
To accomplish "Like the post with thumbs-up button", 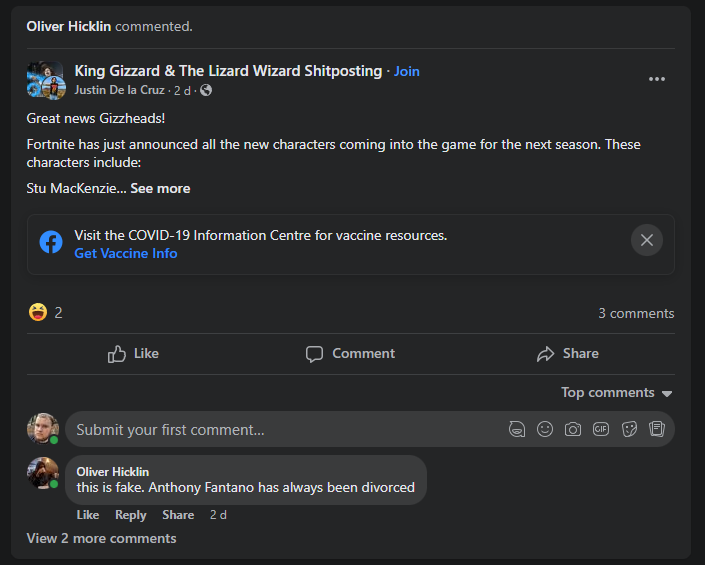I will coord(133,354).
